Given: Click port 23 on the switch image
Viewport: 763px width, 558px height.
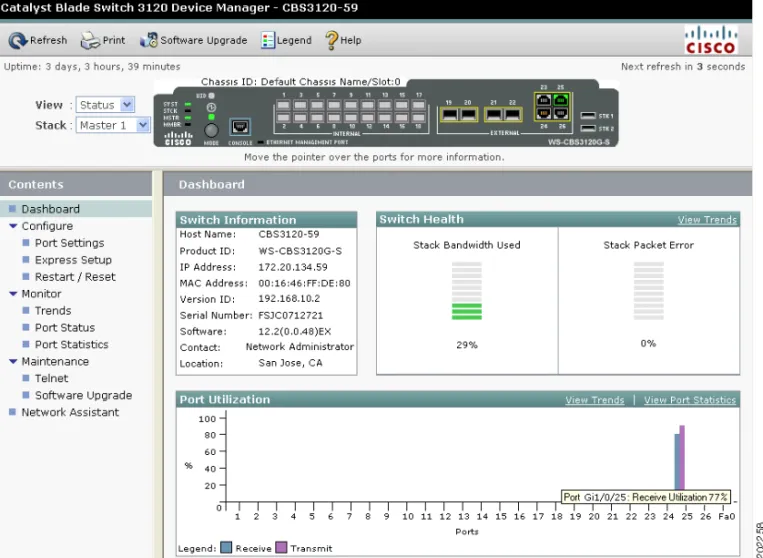Looking at the screenshot, I should (544, 100).
